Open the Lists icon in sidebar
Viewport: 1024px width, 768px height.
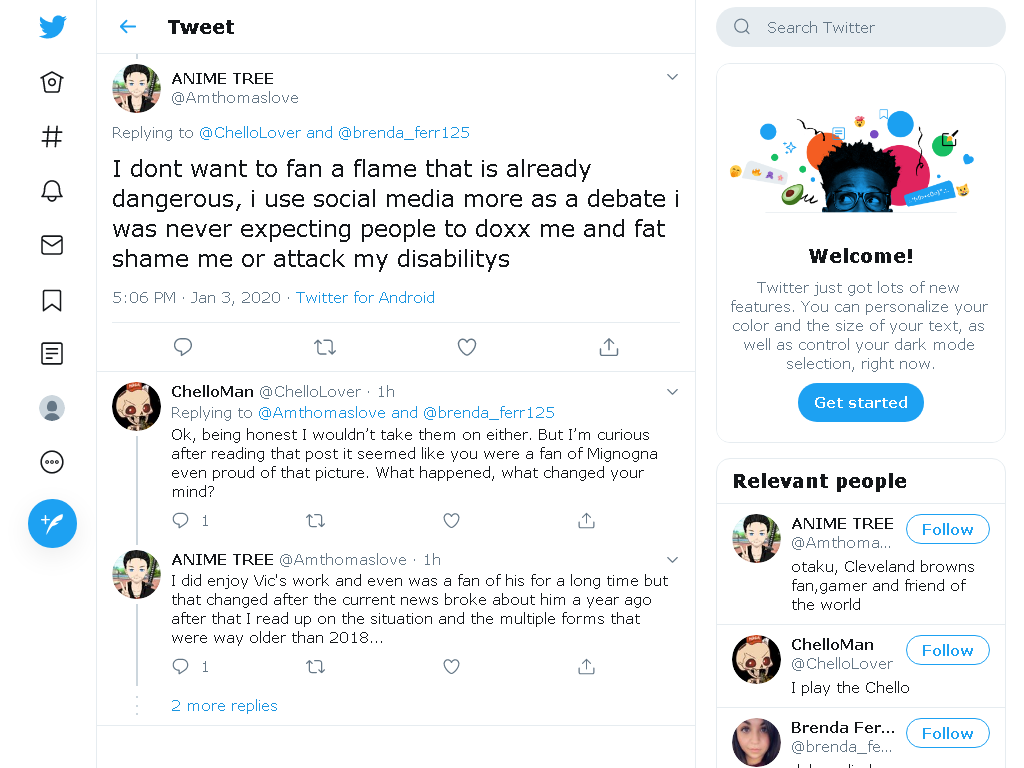tap(52, 353)
